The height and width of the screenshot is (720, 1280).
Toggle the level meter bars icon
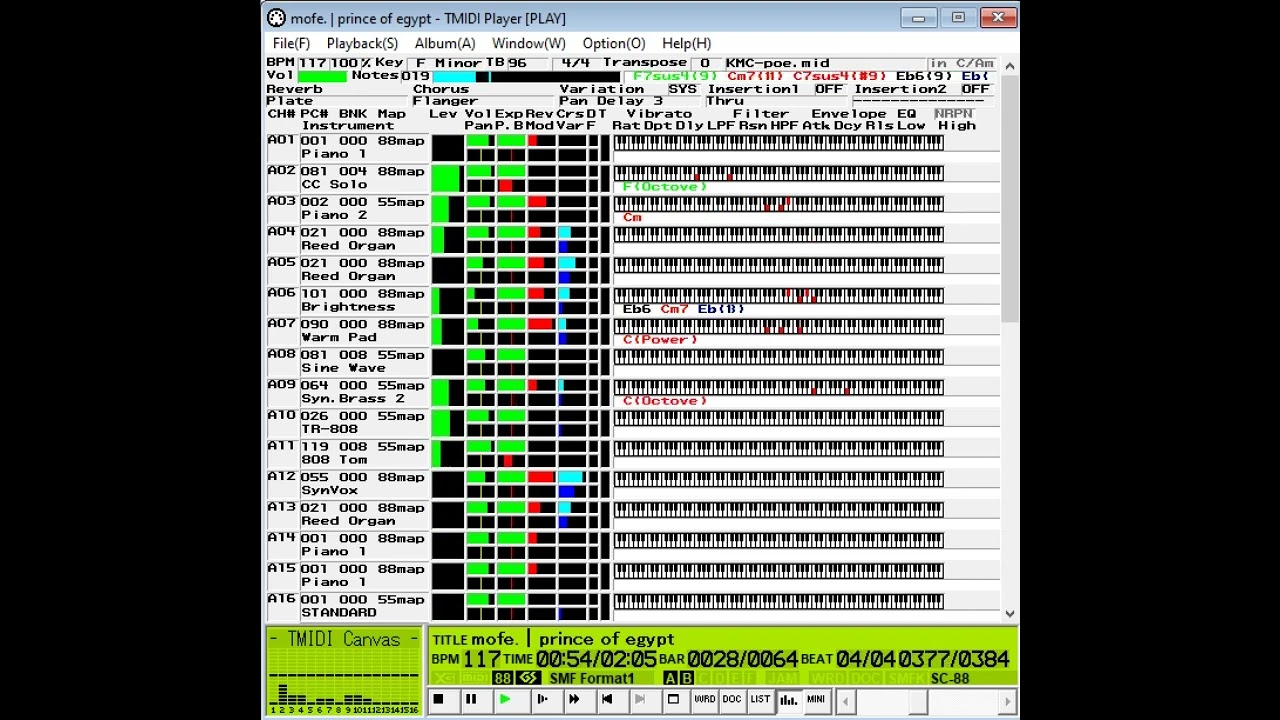pos(789,700)
